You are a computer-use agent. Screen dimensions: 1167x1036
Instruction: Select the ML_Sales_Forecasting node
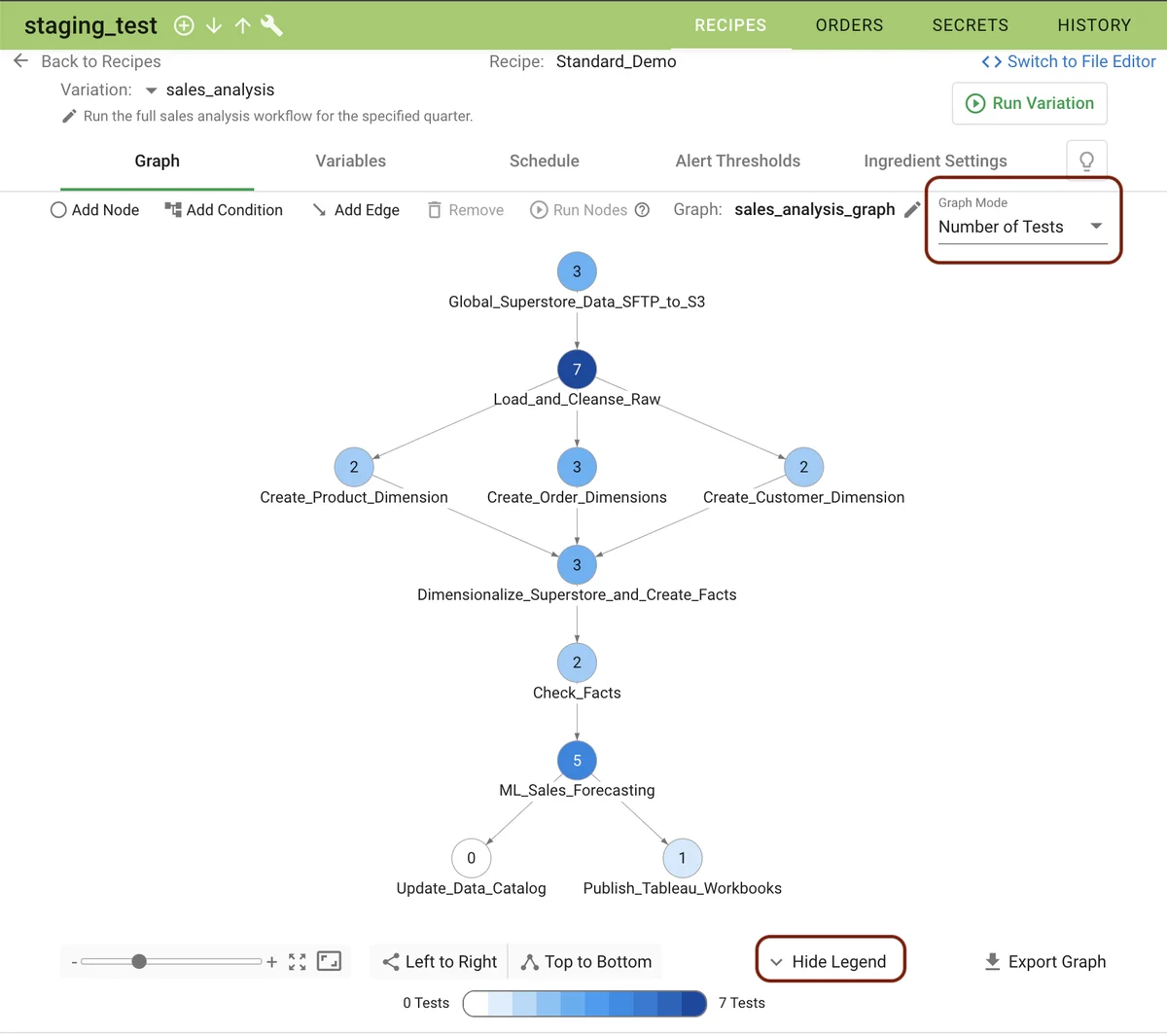577,760
